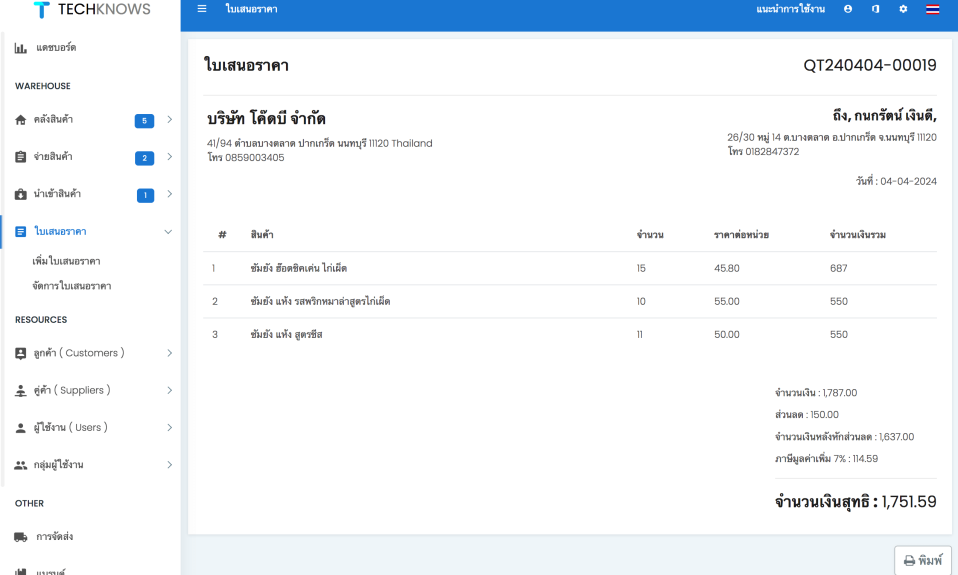
Task: Click product row ซัมยัง แห้ง รสพริกหมาล่าสูตรไก่เผ็ด
Action: pyautogui.click(x=569, y=301)
